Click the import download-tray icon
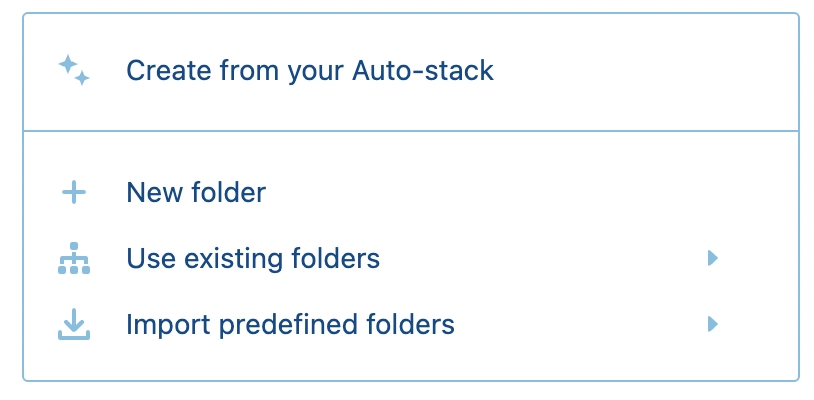 [x=74, y=325]
